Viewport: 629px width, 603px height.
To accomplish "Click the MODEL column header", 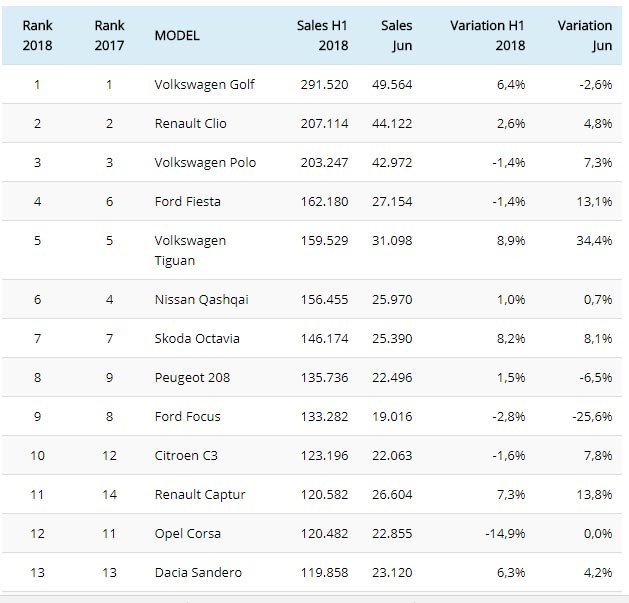I will coord(177,35).
